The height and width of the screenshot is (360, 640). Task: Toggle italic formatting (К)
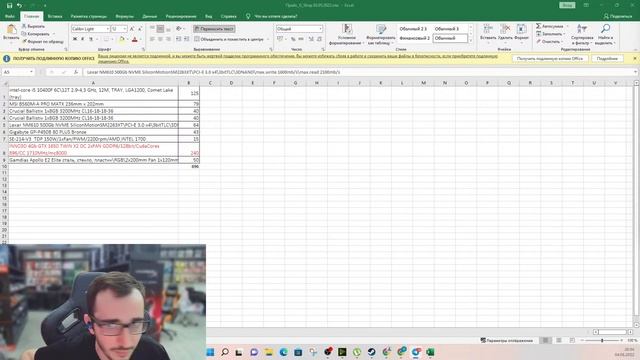tap(82, 39)
